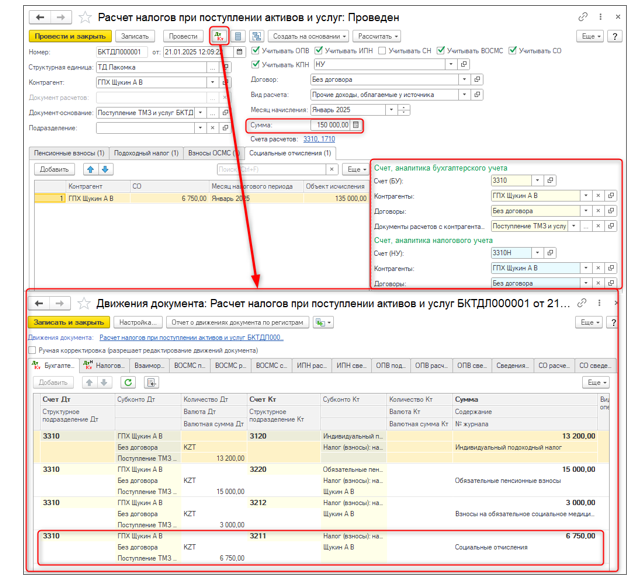Go back in Движения документа window
643x583 pixels.
[x=39, y=303]
